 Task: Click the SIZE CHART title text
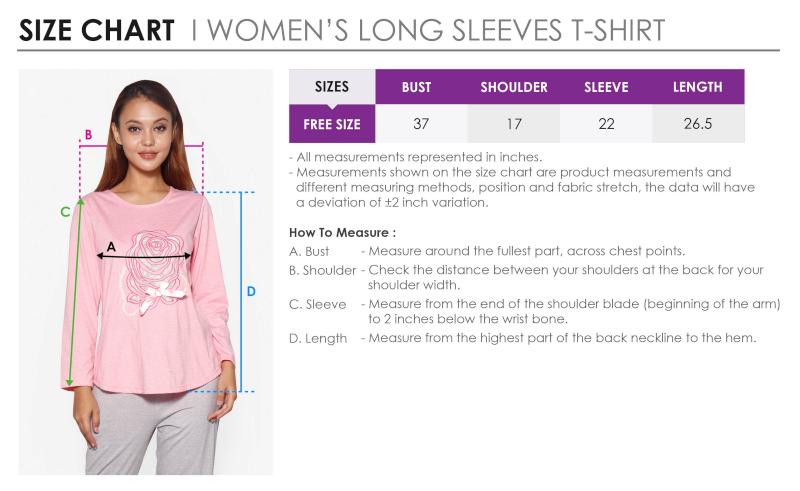97,30
